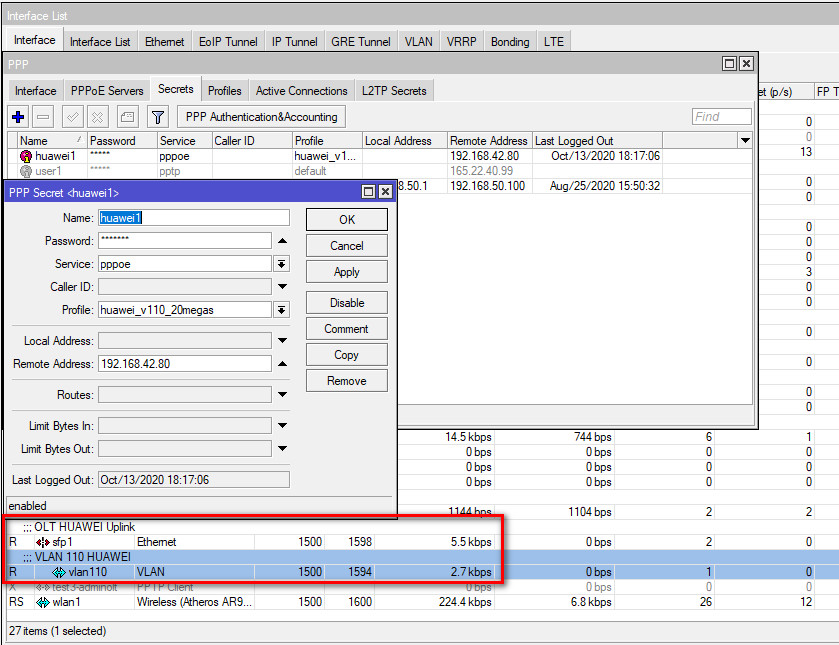Collapse the Password field with the up arrow
Screen dimensions: 839x645
[x=282, y=241]
